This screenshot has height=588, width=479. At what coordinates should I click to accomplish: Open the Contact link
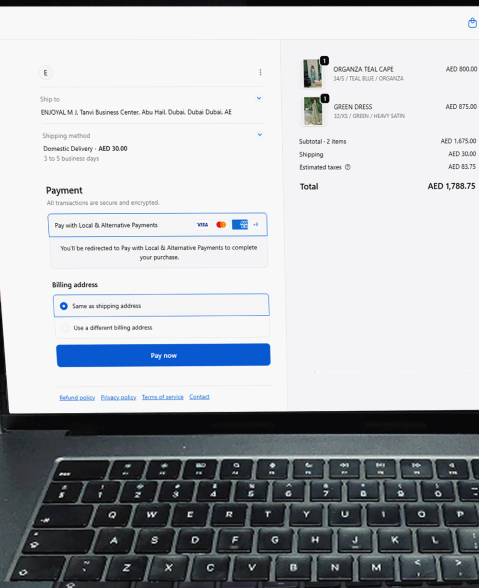[199, 396]
